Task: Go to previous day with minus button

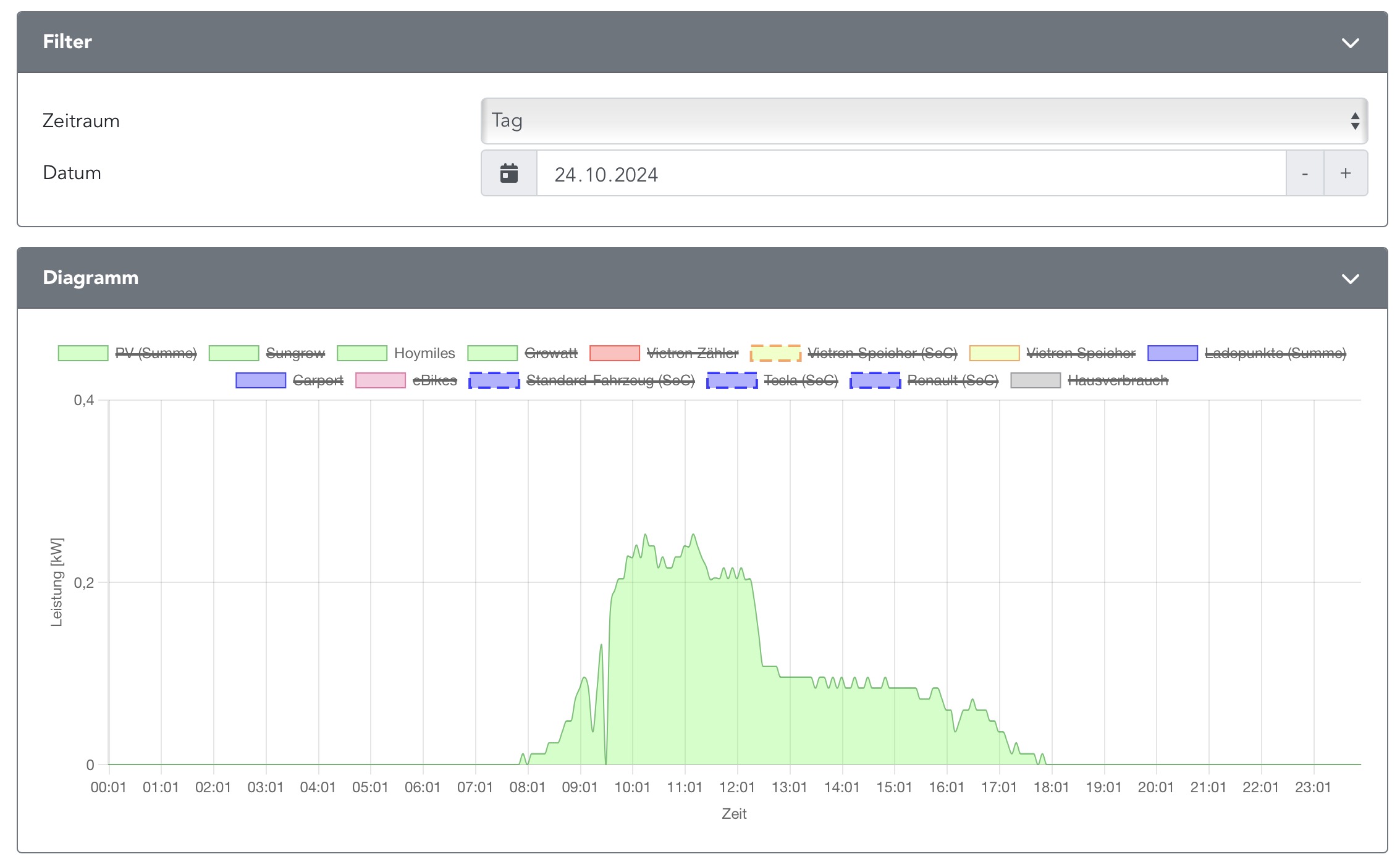Action: 1304,174
